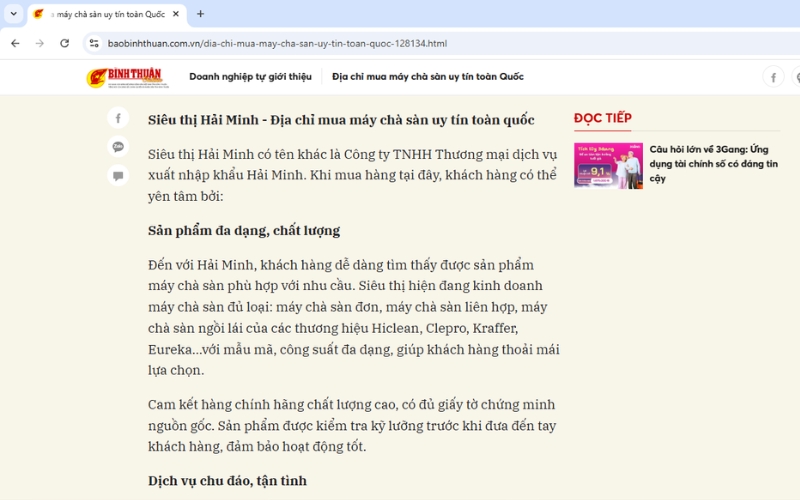
Task: Open a new tab with plus button
Action: tap(201, 14)
